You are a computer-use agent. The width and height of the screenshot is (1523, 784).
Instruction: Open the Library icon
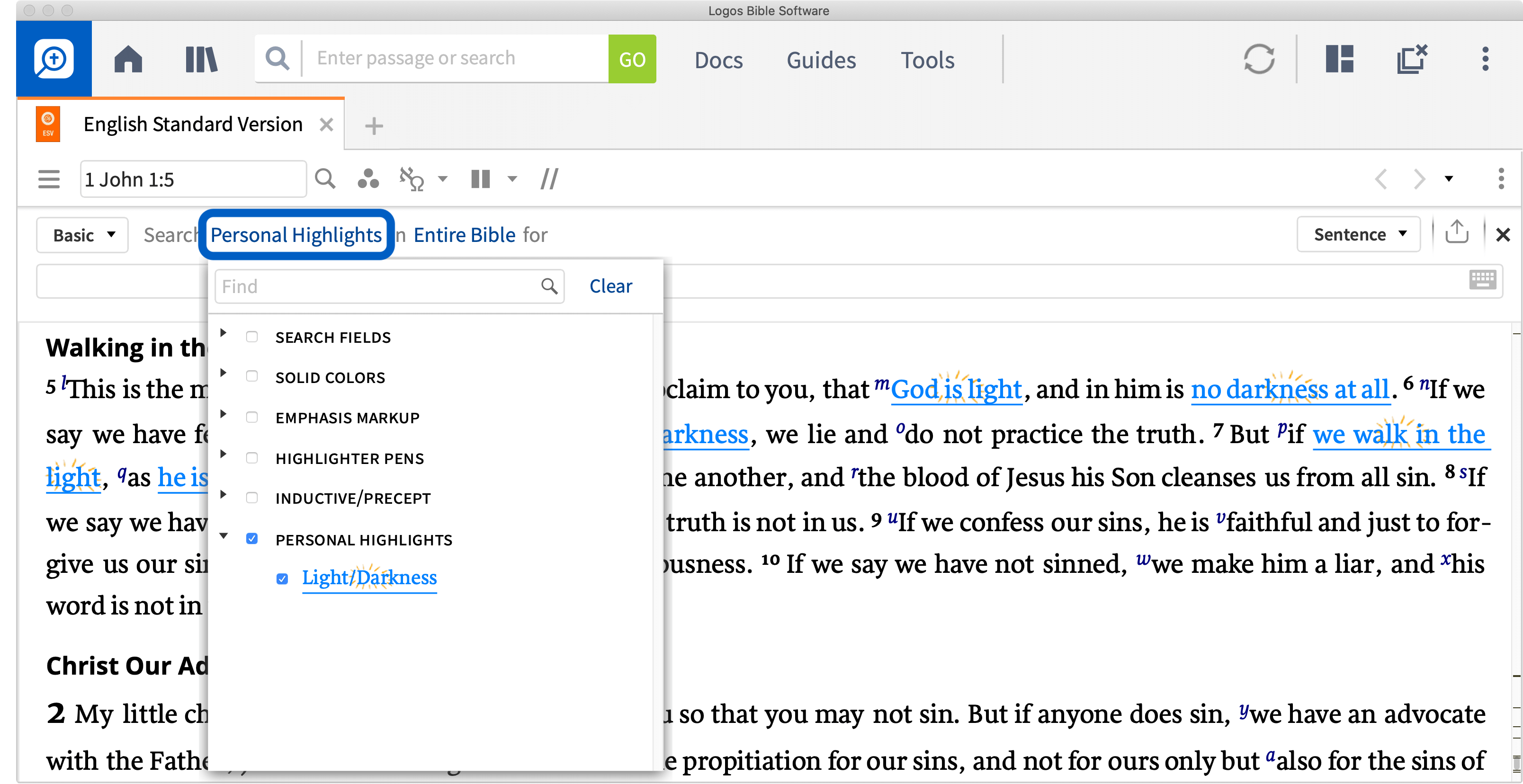coord(202,59)
